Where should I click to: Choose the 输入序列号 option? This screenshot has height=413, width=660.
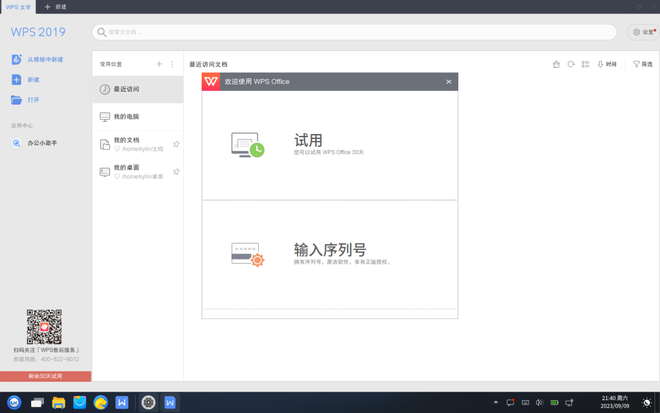(x=329, y=254)
